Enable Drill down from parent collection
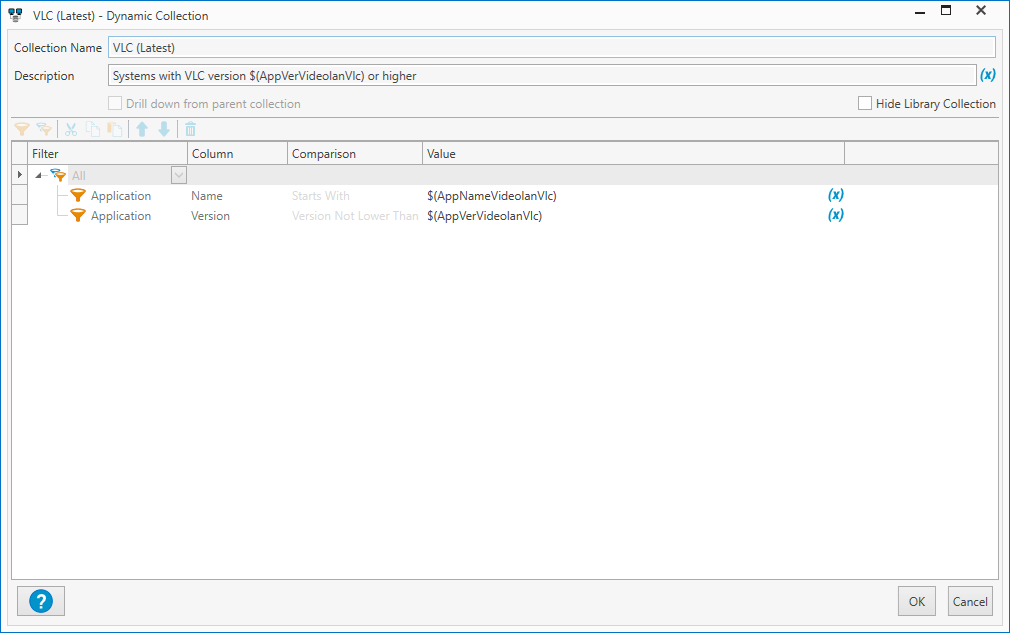Image resolution: width=1010 pixels, height=633 pixels. pyautogui.click(x=115, y=103)
